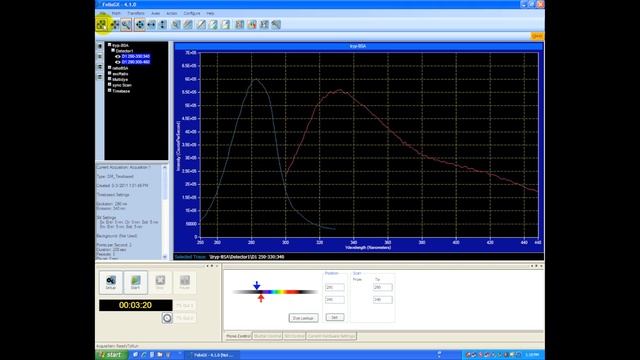The height and width of the screenshot is (360, 640).
Task: Expand the Timebase tree node
Action: (109, 91)
